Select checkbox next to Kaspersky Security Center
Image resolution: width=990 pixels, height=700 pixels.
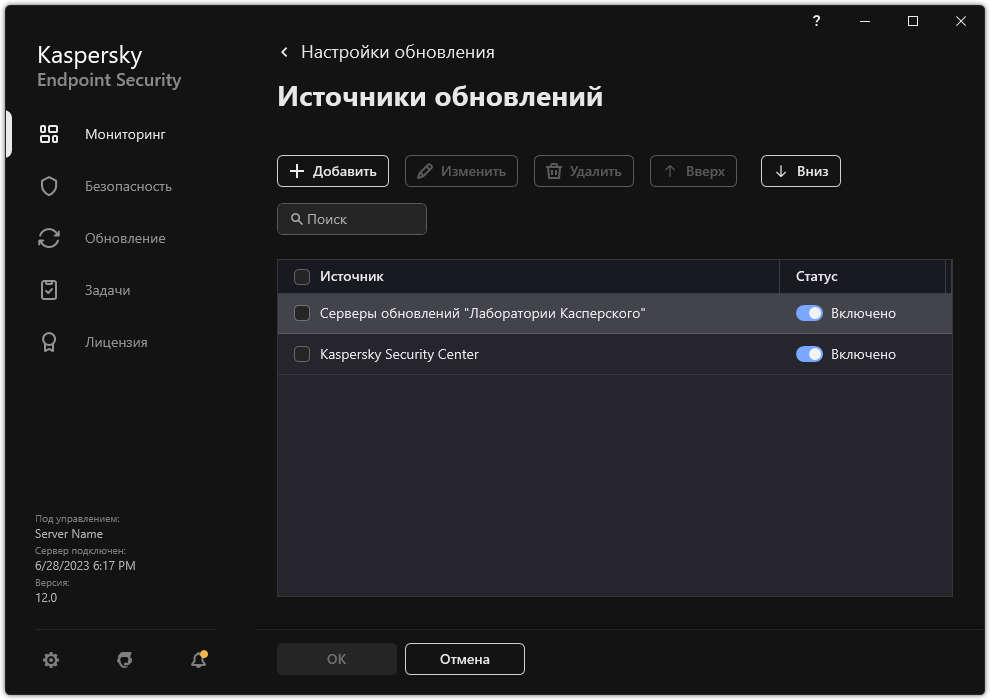pyautogui.click(x=302, y=354)
